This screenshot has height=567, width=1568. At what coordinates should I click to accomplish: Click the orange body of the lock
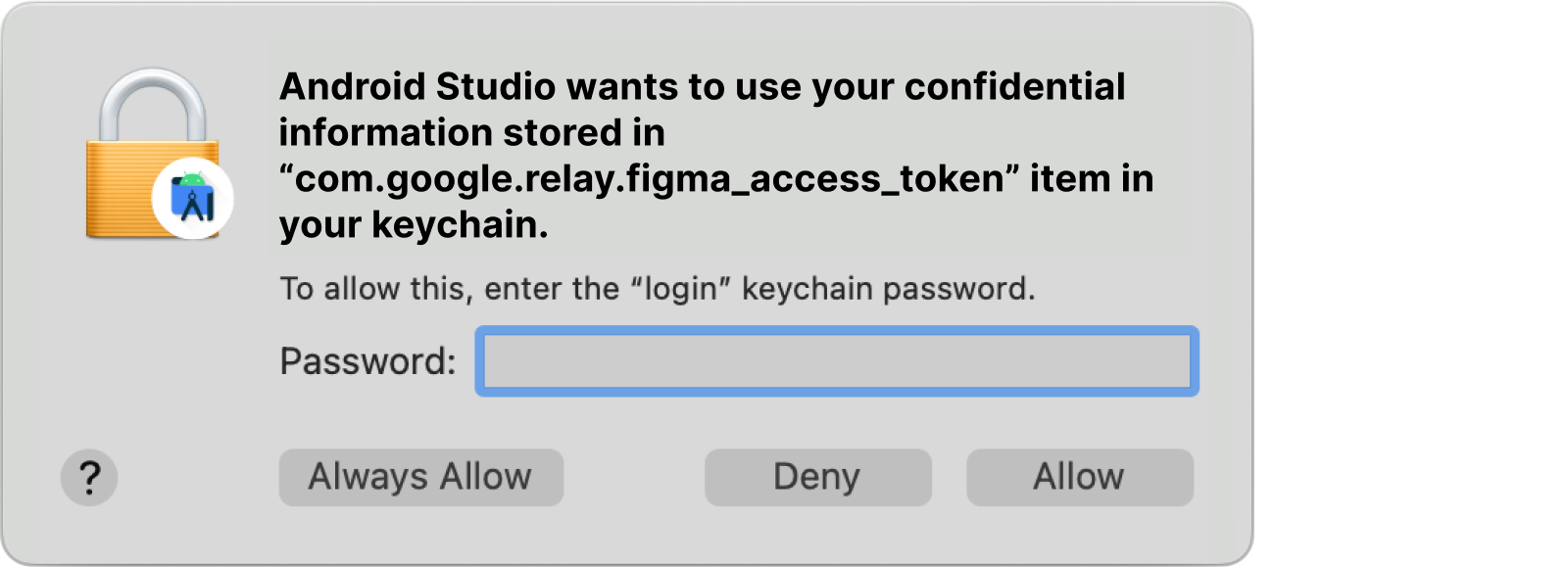[122, 189]
